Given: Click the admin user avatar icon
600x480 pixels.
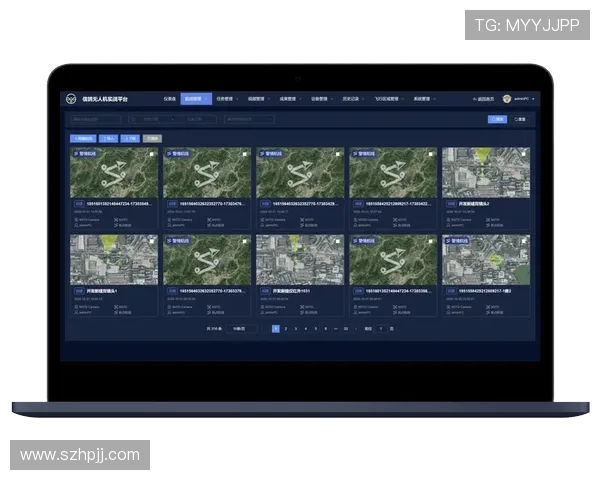Looking at the screenshot, I should point(507,99).
